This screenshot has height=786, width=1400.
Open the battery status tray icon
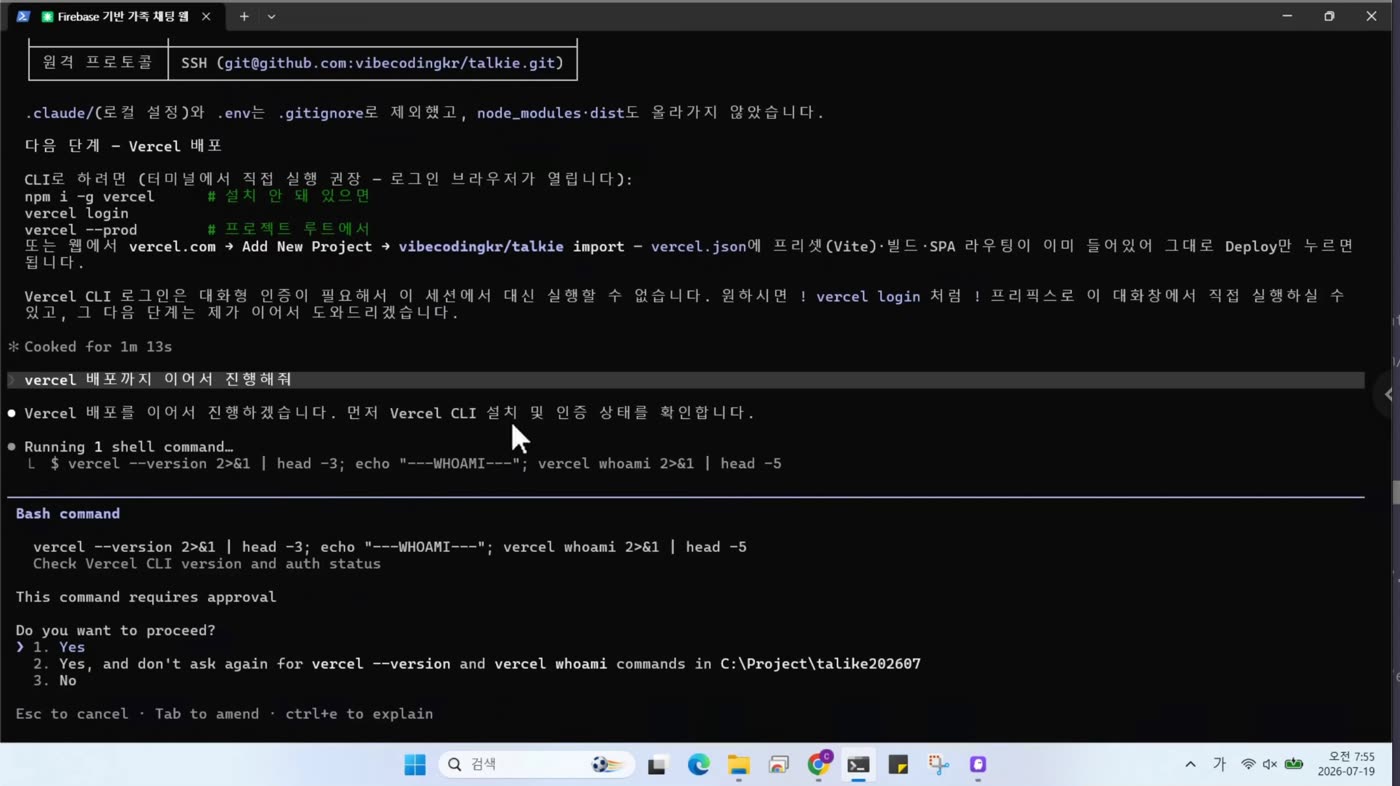coord(1294,765)
